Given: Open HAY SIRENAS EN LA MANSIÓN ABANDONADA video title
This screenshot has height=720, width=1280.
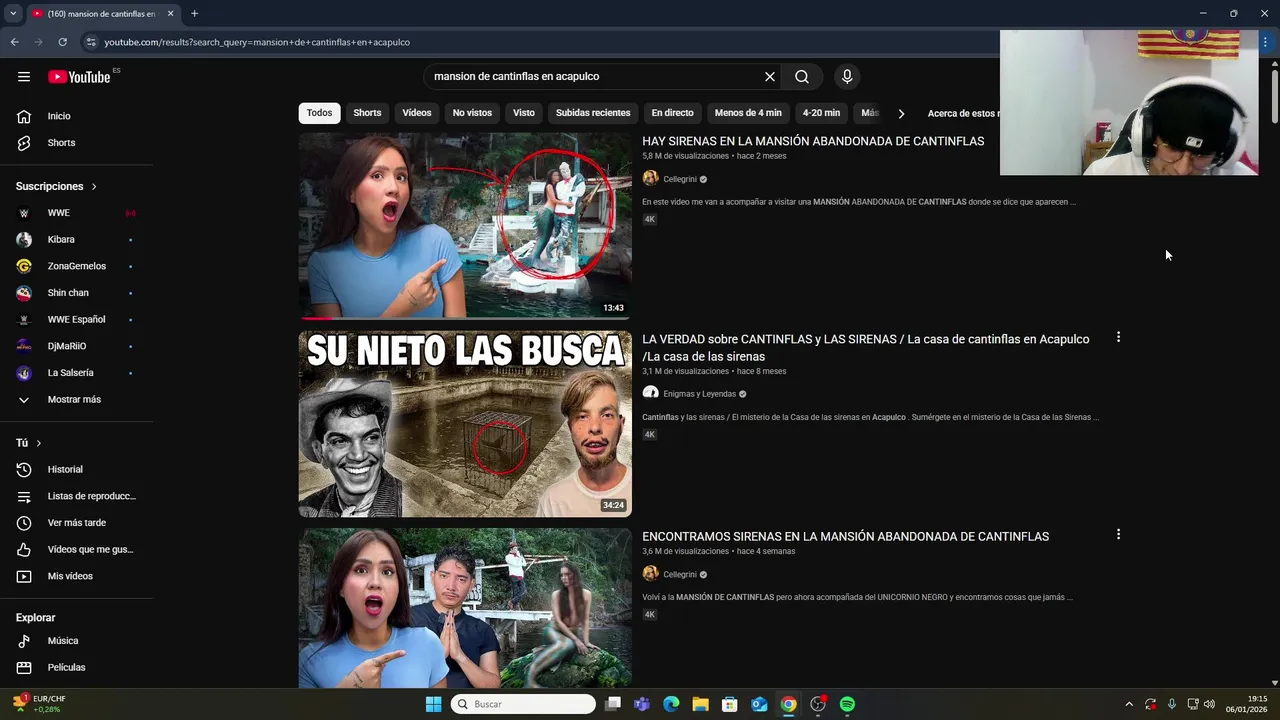Looking at the screenshot, I should point(813,141).
